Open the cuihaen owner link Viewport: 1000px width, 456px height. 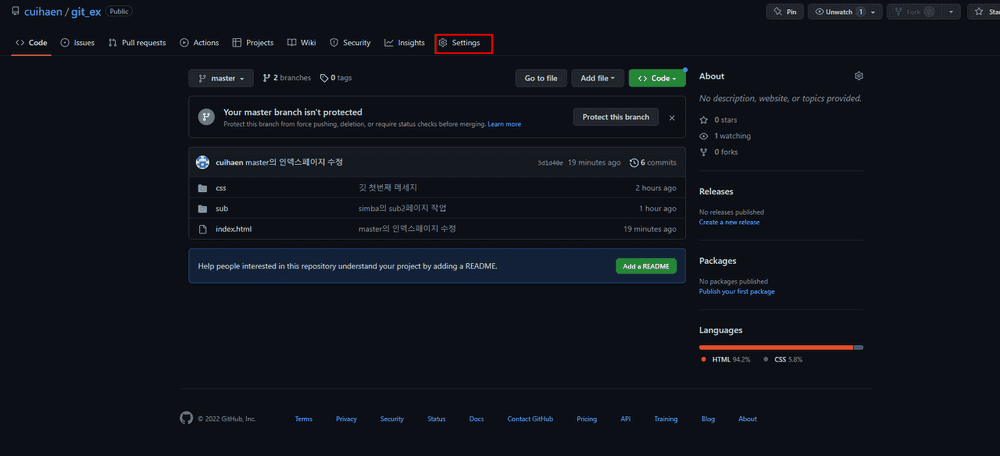point(43,12)
